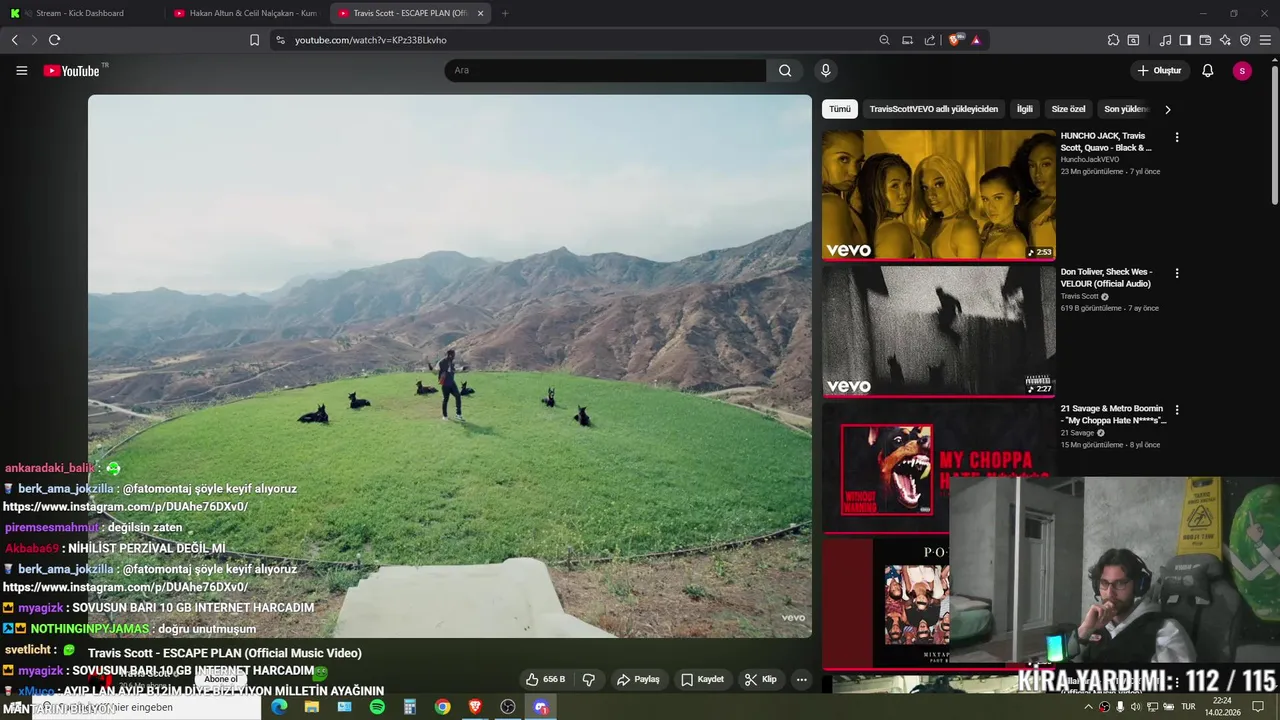Open YouTube notifications bell
The height and width of the screenshot is (720, 1280).
(1208, 70)
